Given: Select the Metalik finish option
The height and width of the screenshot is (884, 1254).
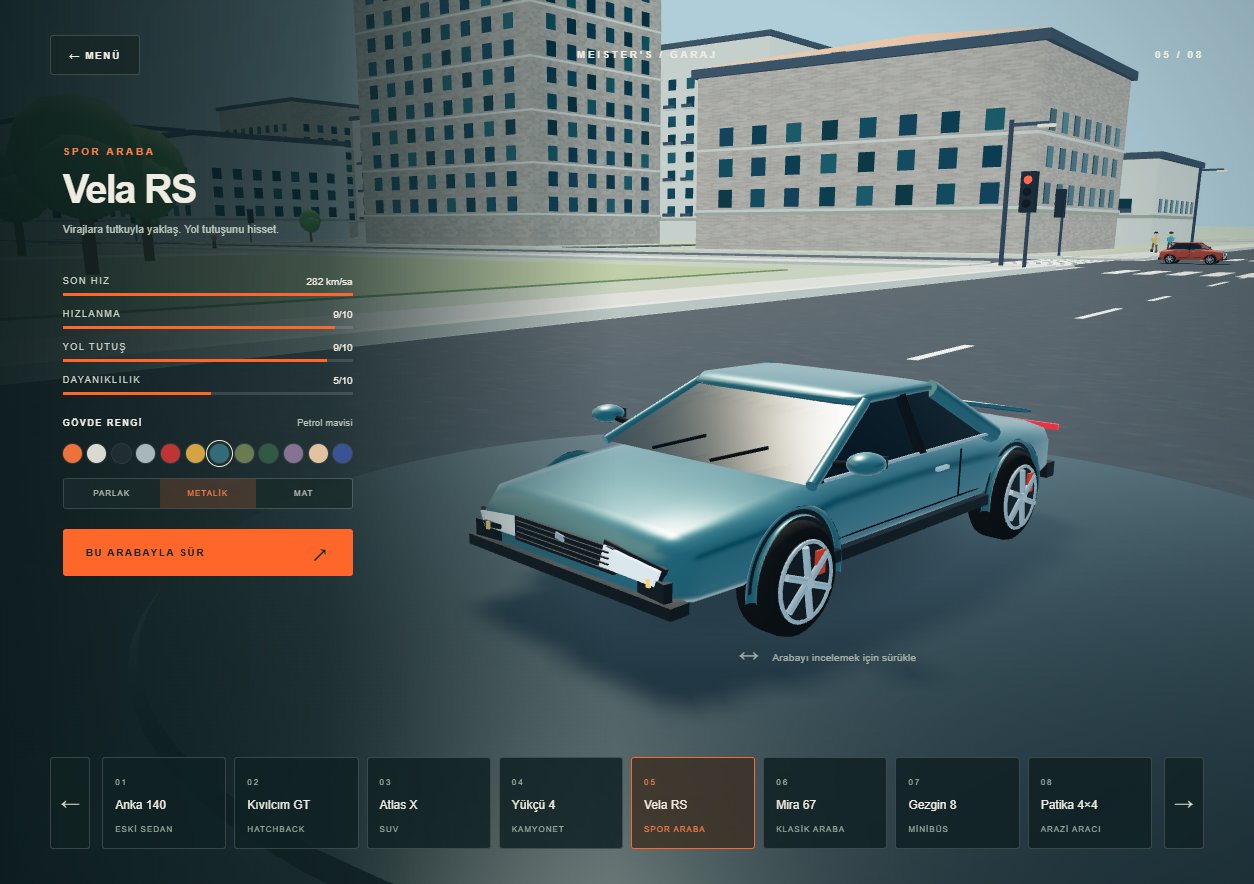Looking at the screenshot, I should (208, 493).
